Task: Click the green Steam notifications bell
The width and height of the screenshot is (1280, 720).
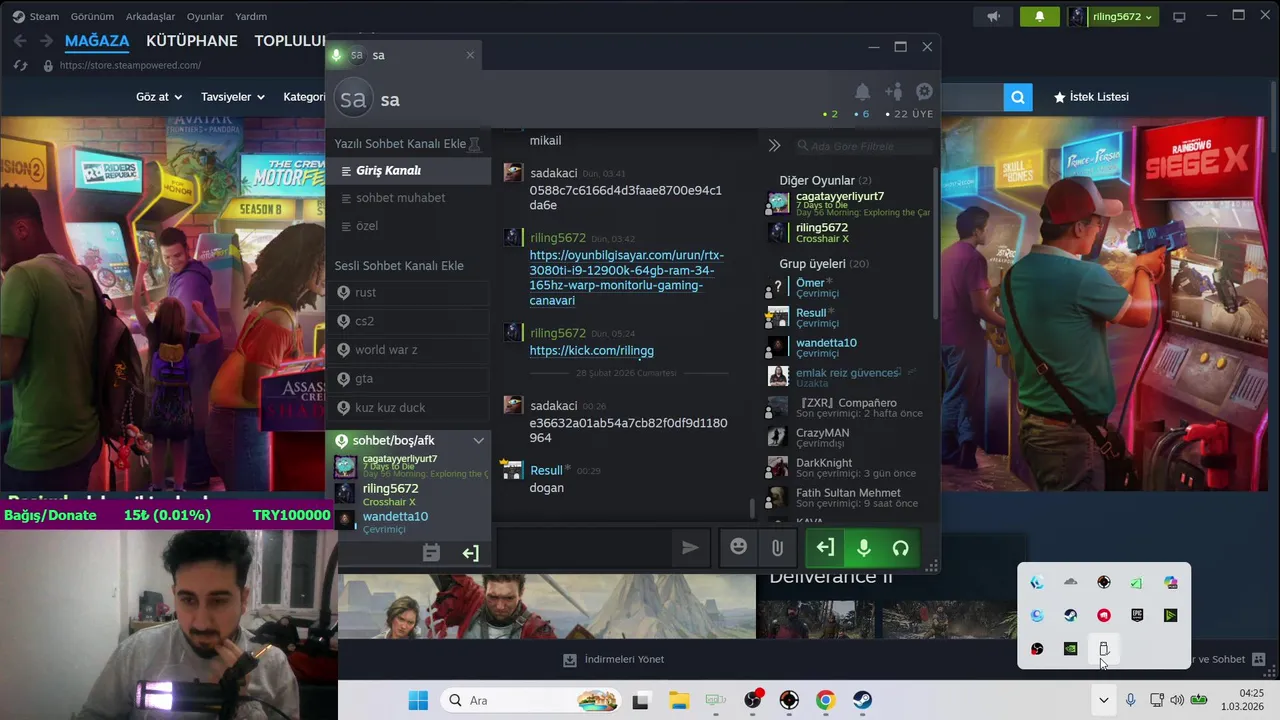Action: tap(1039, 16)
